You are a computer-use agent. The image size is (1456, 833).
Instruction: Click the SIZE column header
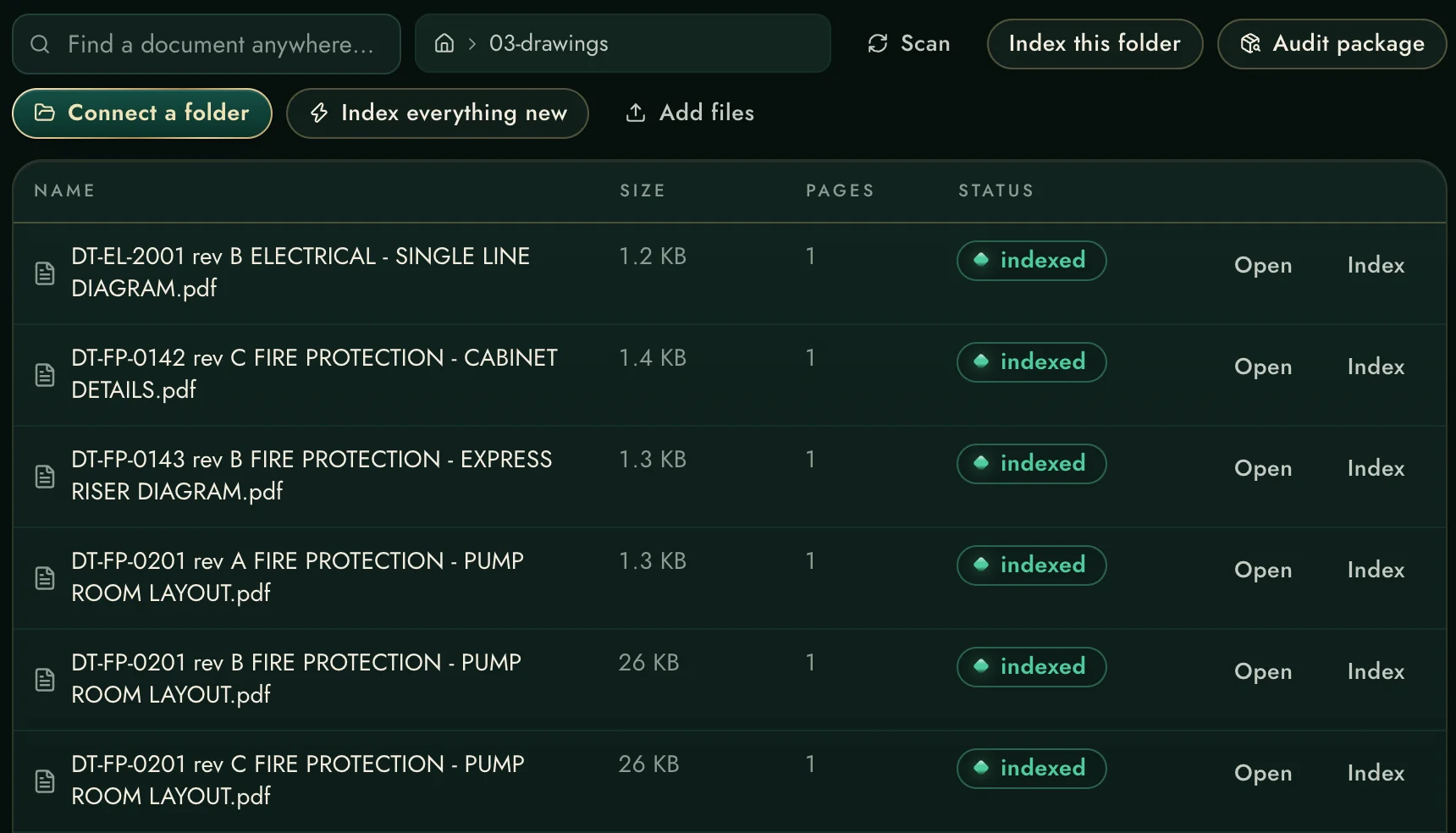(x=643, y=190)
